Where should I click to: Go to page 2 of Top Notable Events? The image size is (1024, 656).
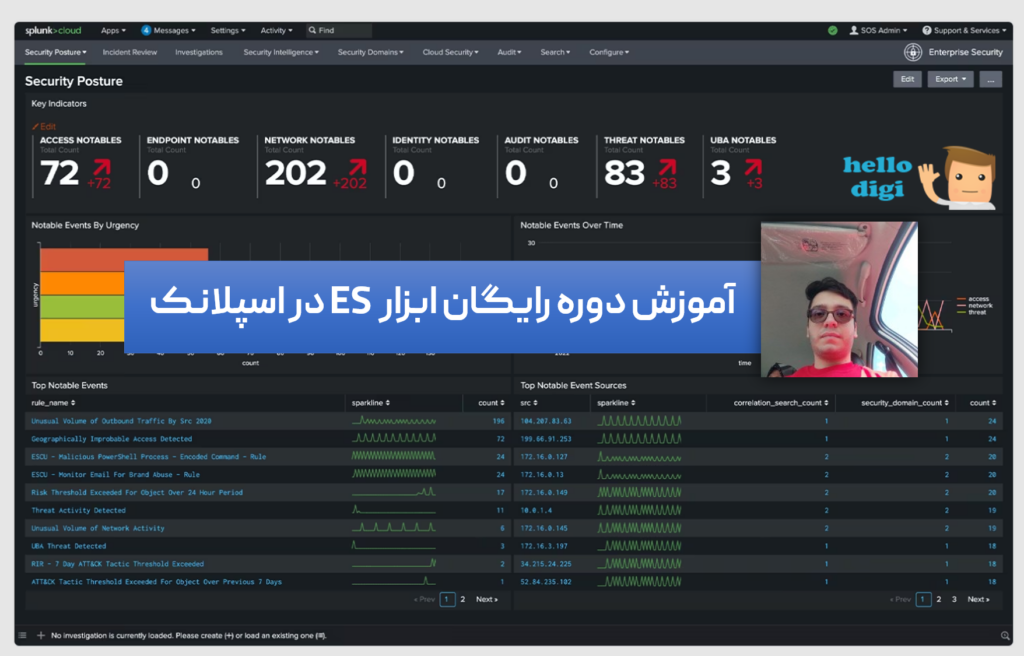point(462,599)
